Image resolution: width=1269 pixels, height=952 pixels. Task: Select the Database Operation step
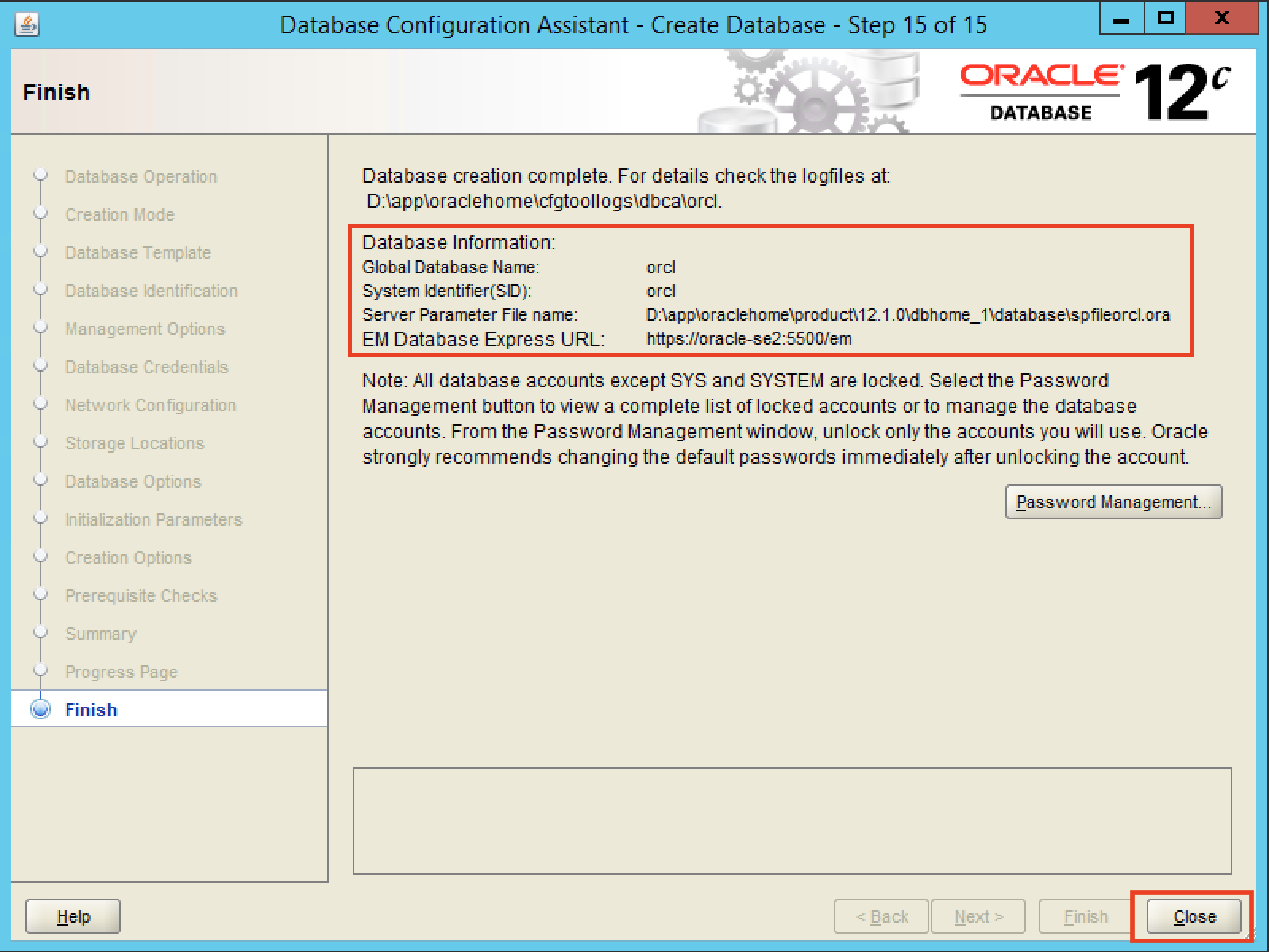[x=141, y=176]
